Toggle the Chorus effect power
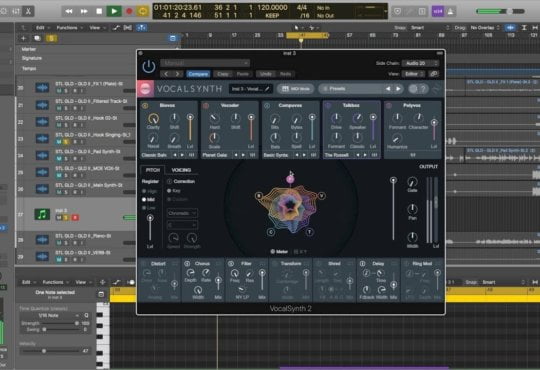The height and width of the screenshot is (370, 540). (187, 264)
